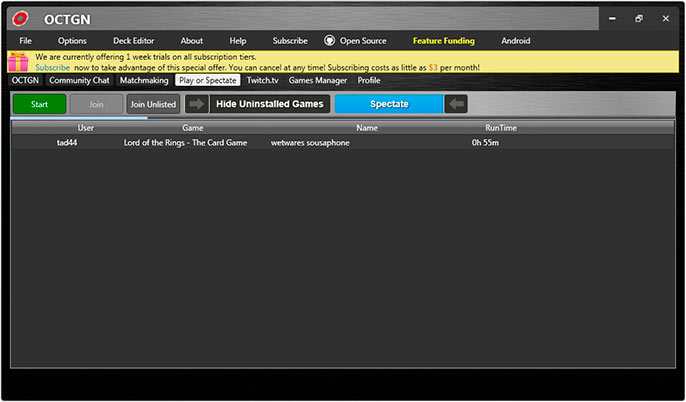
Task: Click the Subscribe menu item
Action: [x=290, y=41]
